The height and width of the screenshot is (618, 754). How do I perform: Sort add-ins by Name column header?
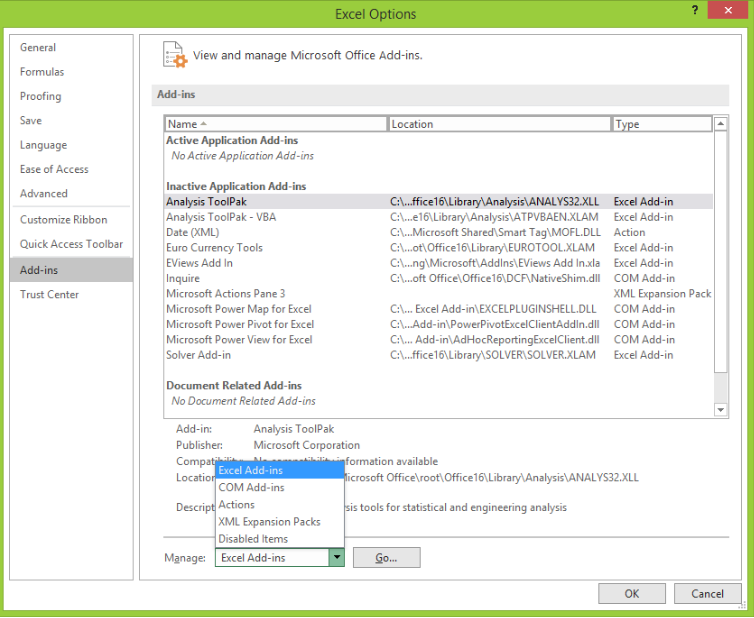coord(276,124)
